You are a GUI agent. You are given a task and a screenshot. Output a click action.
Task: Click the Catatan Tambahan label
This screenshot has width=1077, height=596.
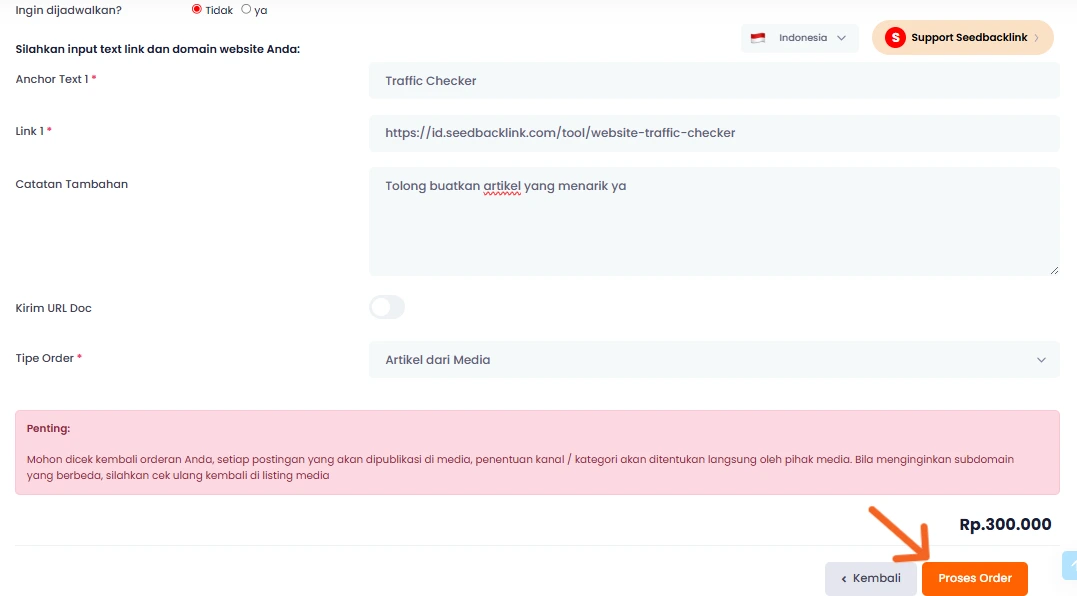[71, 184]
